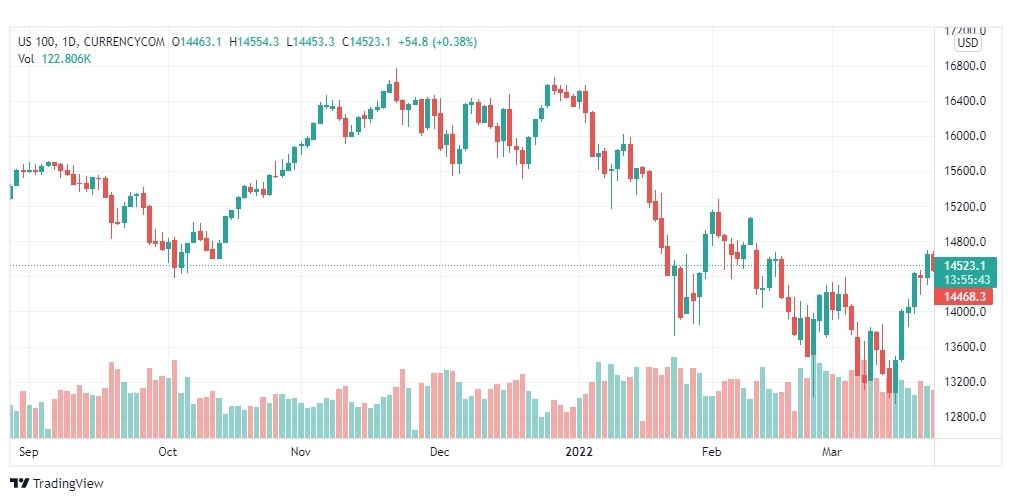
Task: Select the Sep label on time axis
Action: tap(29, 452)
